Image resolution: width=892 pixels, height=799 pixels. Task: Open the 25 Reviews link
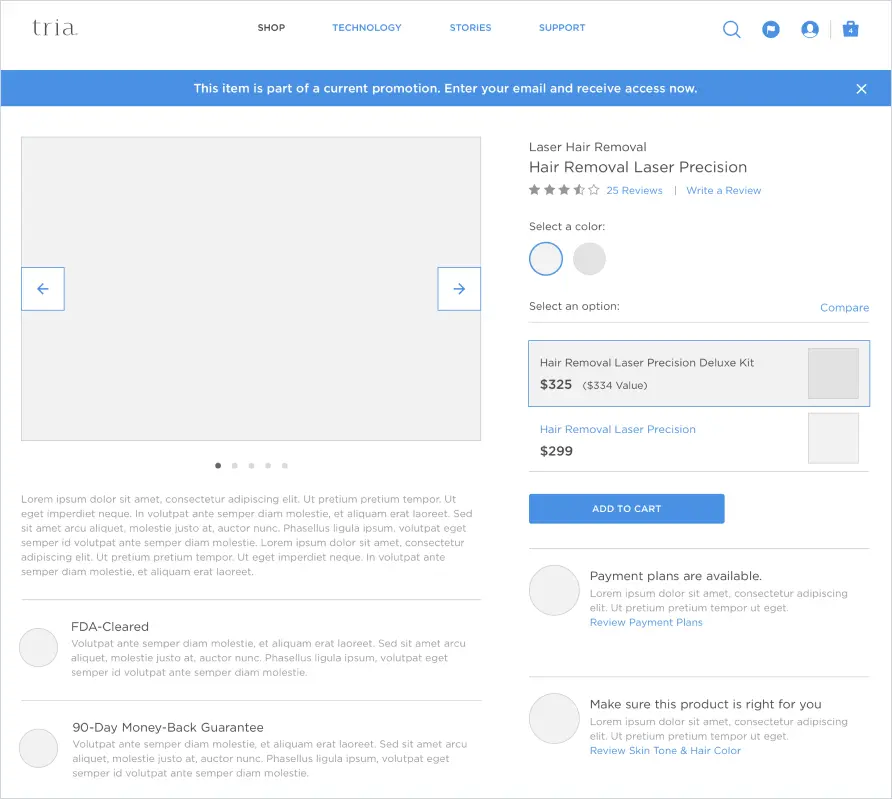tap(634, 191)
